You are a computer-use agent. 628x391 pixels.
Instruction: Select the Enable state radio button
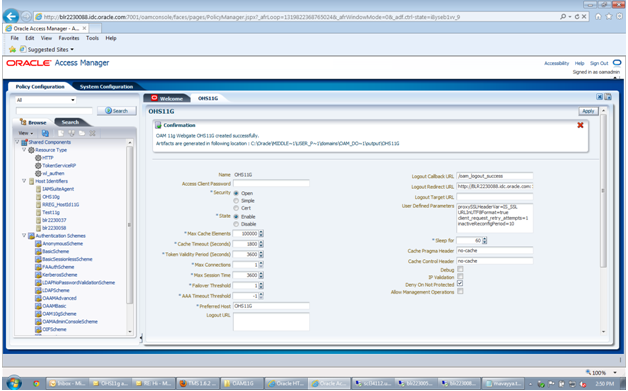click(236, 216)
